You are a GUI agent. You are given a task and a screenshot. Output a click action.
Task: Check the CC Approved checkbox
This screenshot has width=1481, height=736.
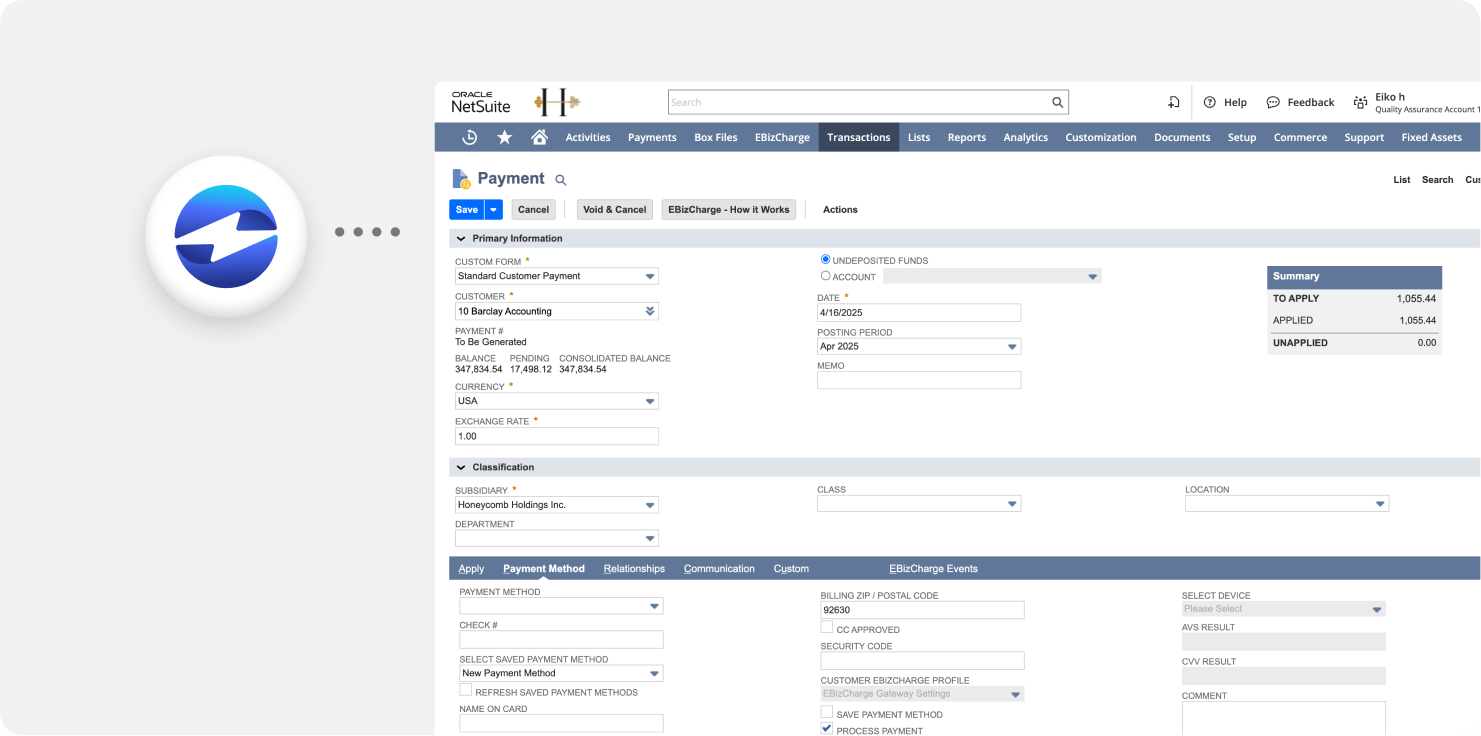click(827, 627)
